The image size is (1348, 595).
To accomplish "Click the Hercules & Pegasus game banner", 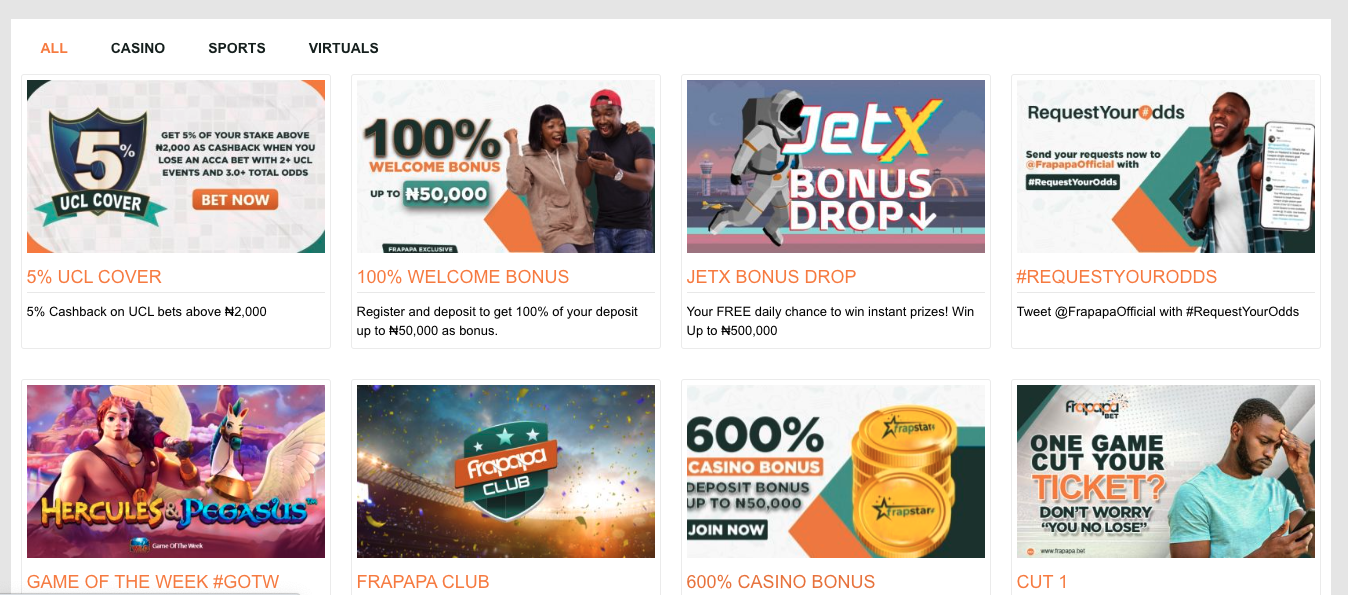I will click(x=176, y=471).
